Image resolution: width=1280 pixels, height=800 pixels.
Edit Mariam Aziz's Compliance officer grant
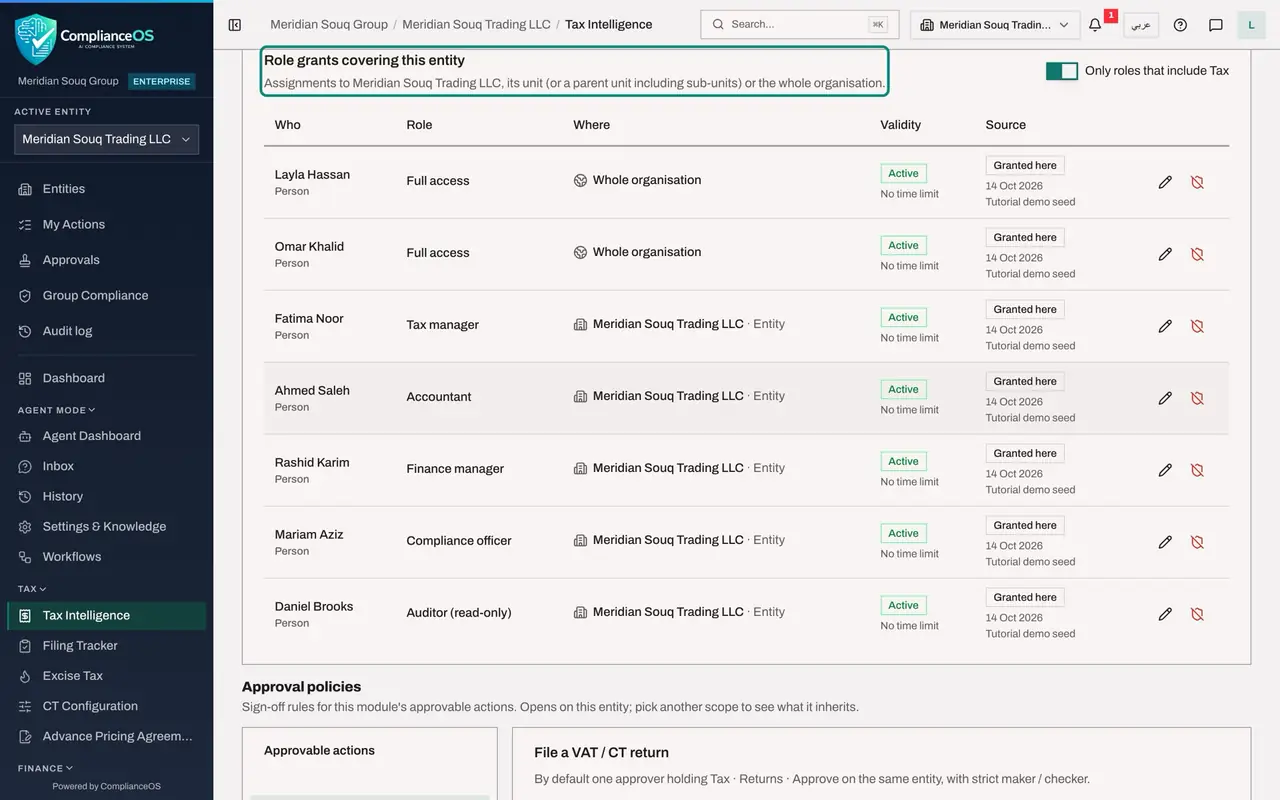(1165, 542)
